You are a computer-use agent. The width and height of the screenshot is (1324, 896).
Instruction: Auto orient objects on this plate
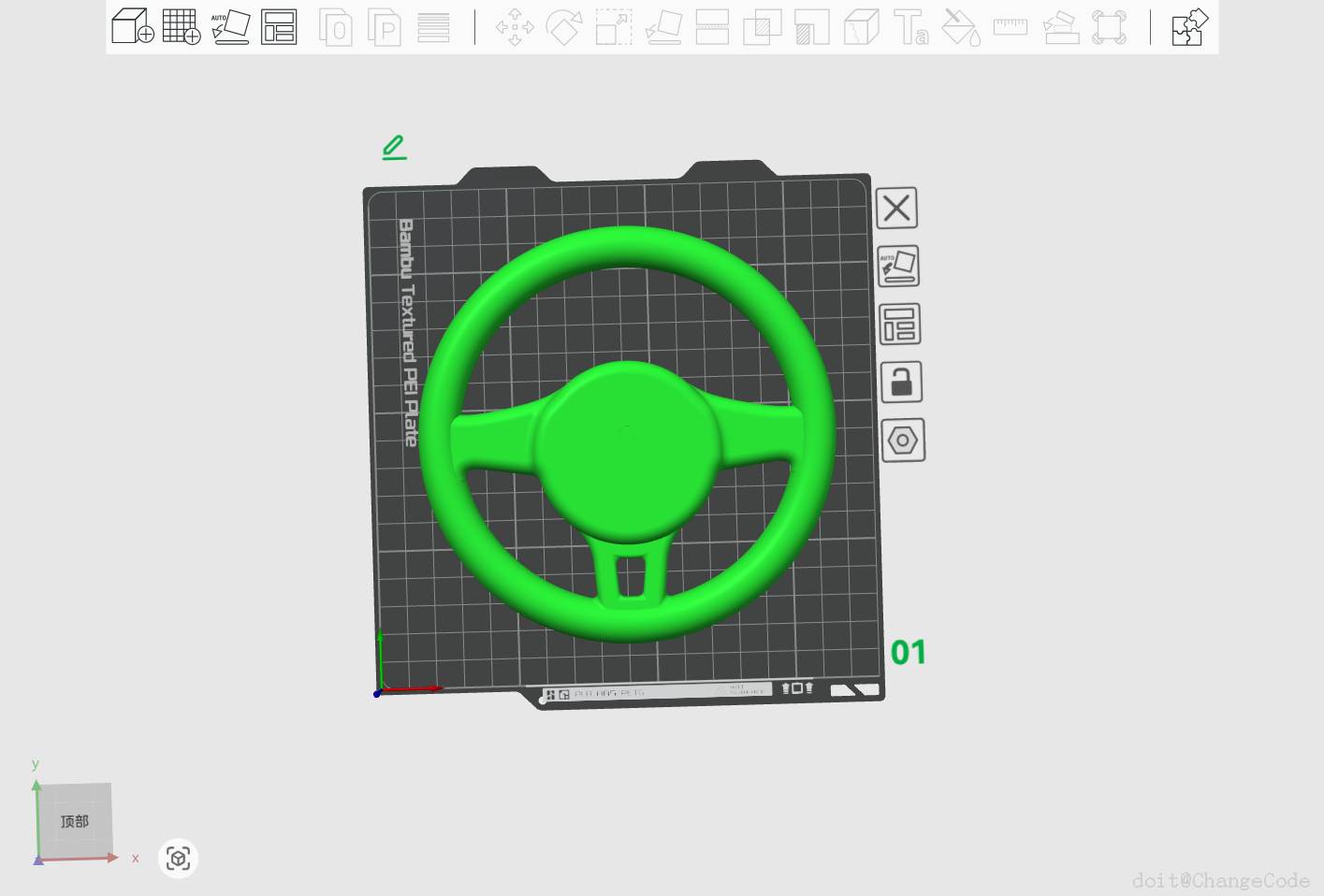click(898, 266)
